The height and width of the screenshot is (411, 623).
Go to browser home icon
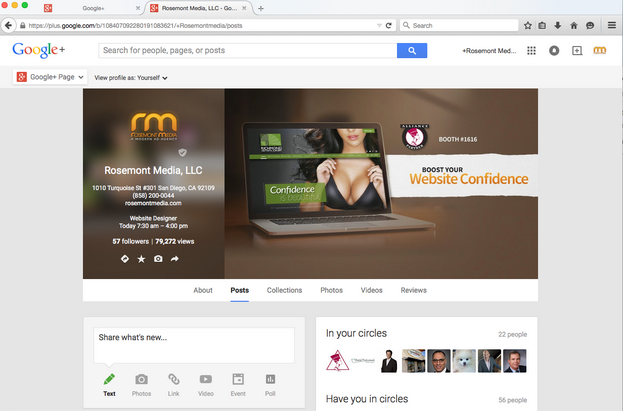(574, 25)
